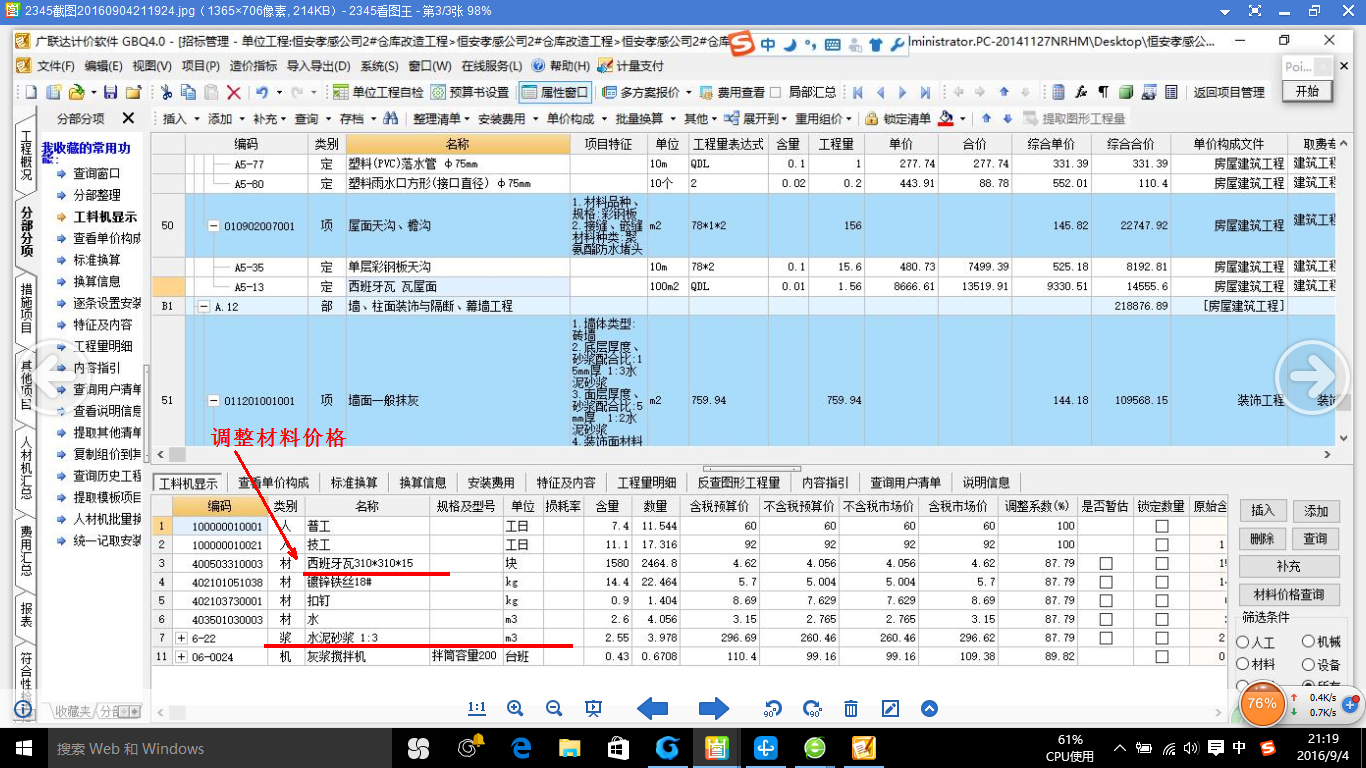1366x768 pixels.
Task: Click the red X delete icon
Action: (233, 92)
